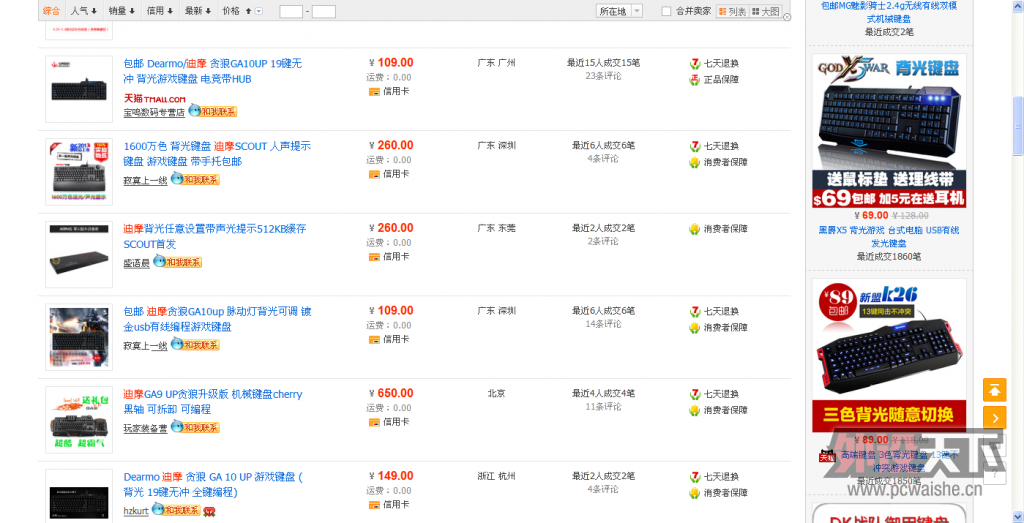Screen dimensions: 1024x523
Task: Sort results by 信用
Action: tap(159, 10)
